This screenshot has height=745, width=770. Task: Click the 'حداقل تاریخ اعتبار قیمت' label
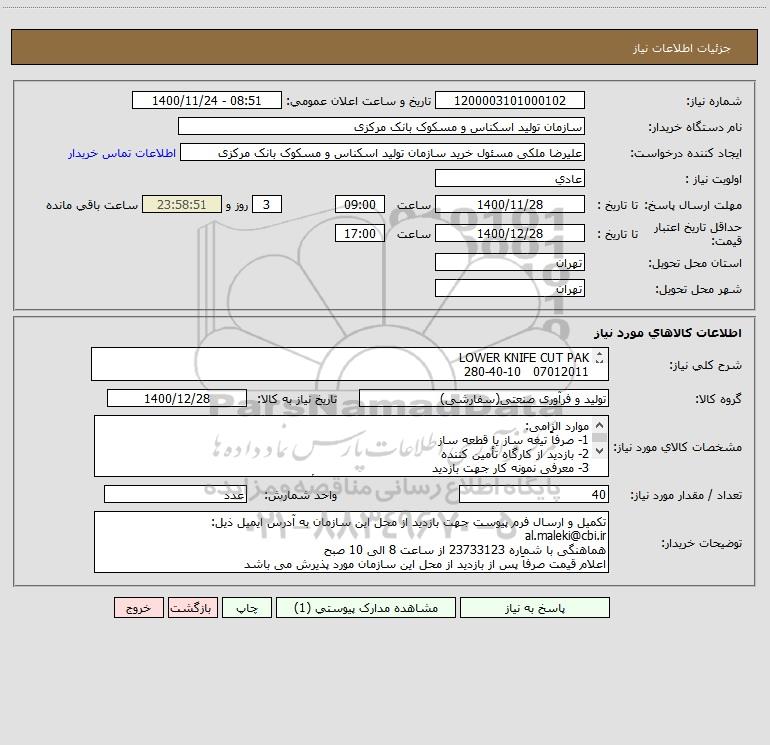[x=698, y=234]
